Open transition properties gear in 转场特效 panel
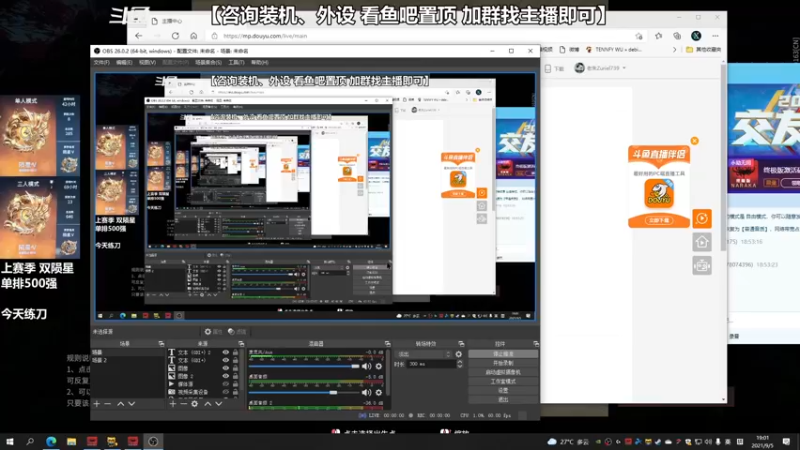Image resolution: width=800 pixels, height=450 pixels. point(458,354)
